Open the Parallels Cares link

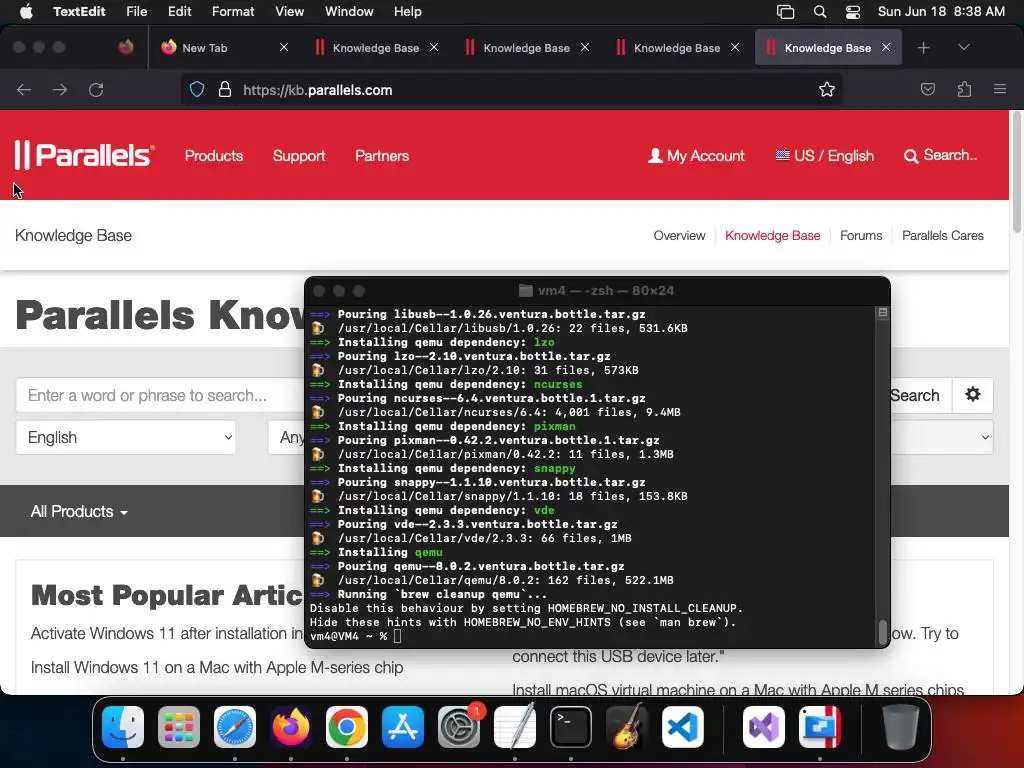tap(942, 236)
